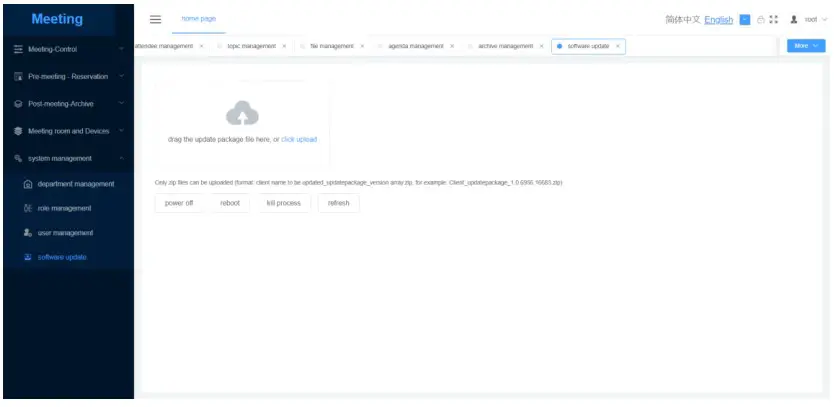834x407 pixels.
Task: Click the power off button
Action: coord(179,203)
